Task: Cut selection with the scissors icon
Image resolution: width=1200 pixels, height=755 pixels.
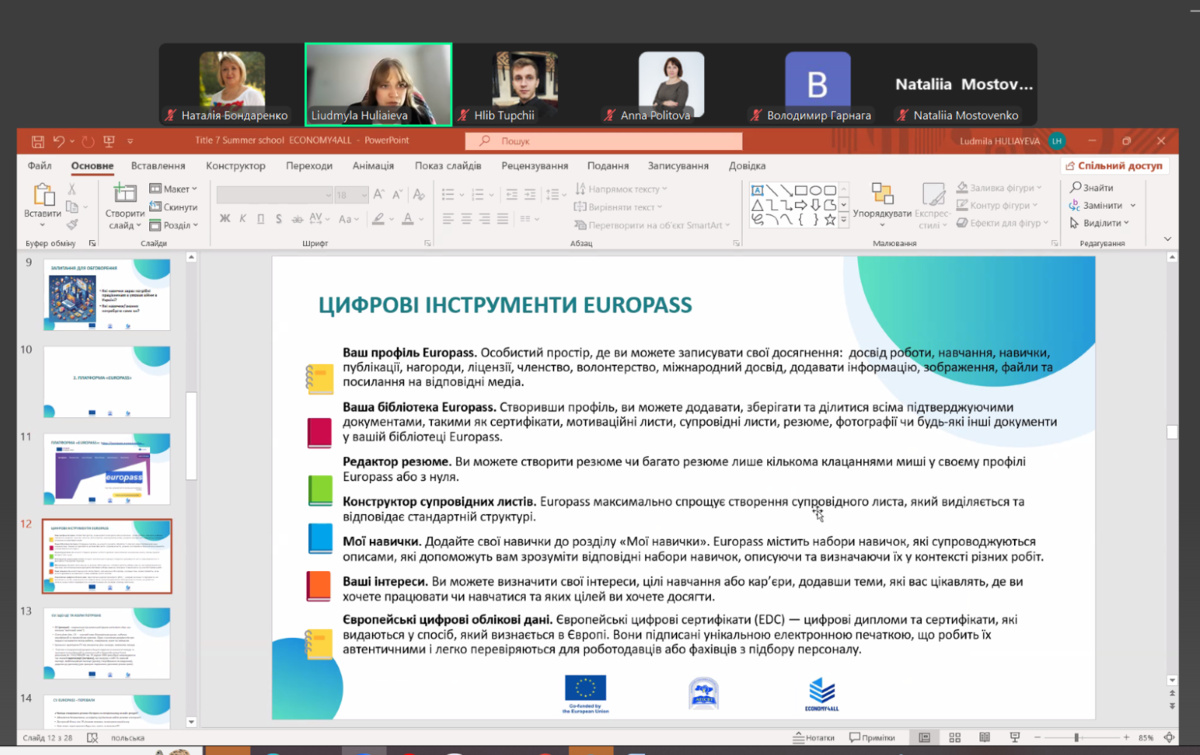Action: pos(72,189)
